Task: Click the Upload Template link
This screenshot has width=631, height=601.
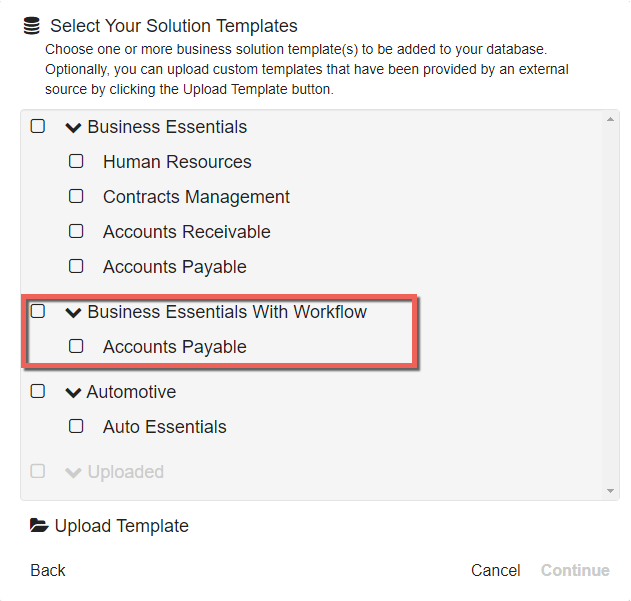Action: [121, 526]
